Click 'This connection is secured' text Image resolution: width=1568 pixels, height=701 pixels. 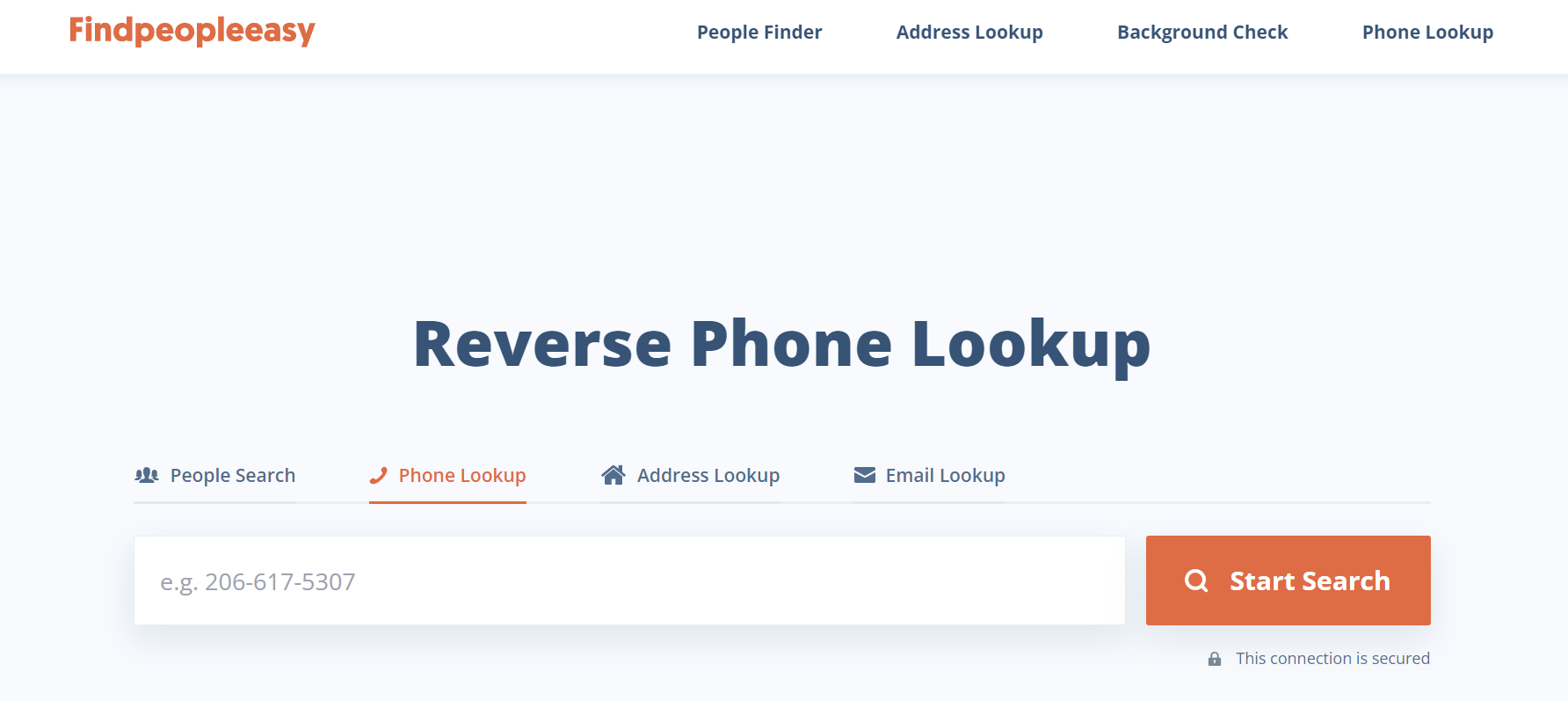(x=1332, y=659)
